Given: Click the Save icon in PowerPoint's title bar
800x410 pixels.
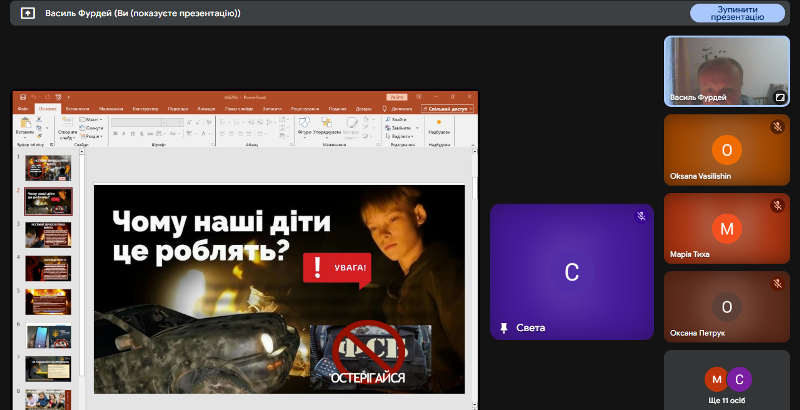Looking at the screenshot, I should tap(21, 97).
